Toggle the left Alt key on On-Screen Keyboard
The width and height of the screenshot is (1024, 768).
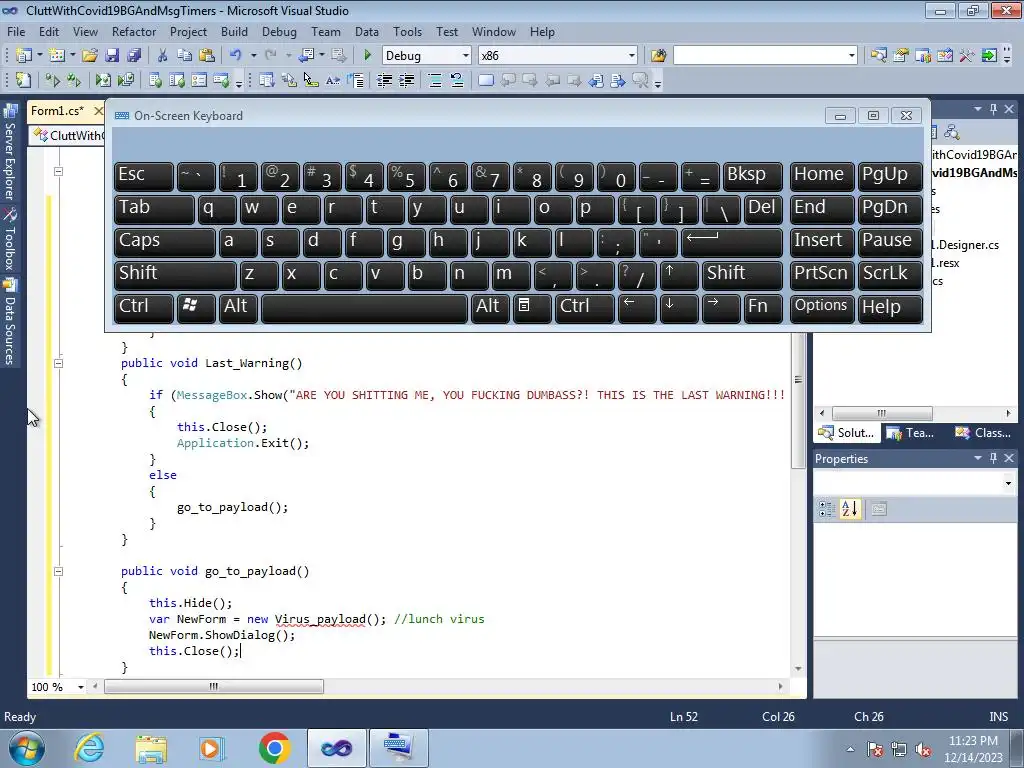(x=236, y=307)
